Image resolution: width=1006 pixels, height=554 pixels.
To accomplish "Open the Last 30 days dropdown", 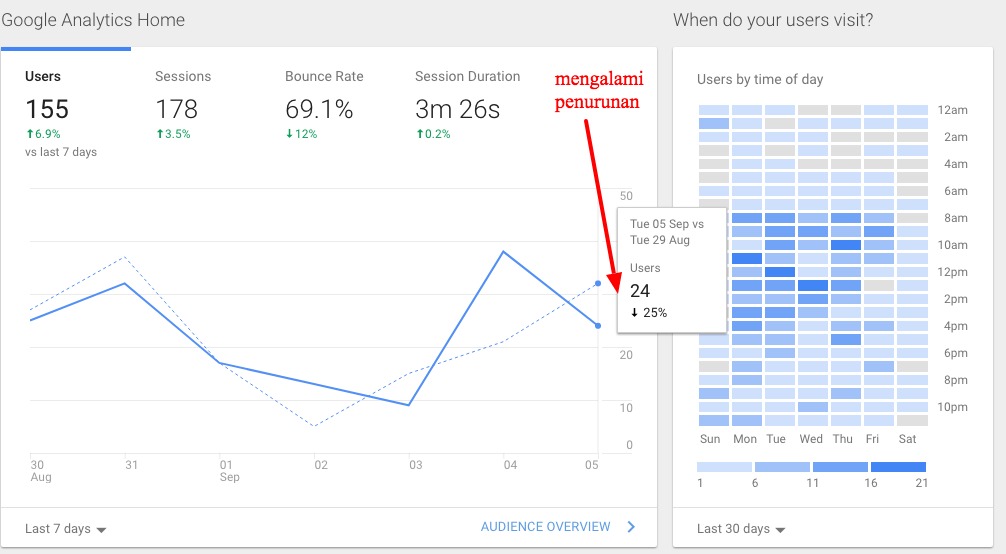I will [x=741, y=528].
